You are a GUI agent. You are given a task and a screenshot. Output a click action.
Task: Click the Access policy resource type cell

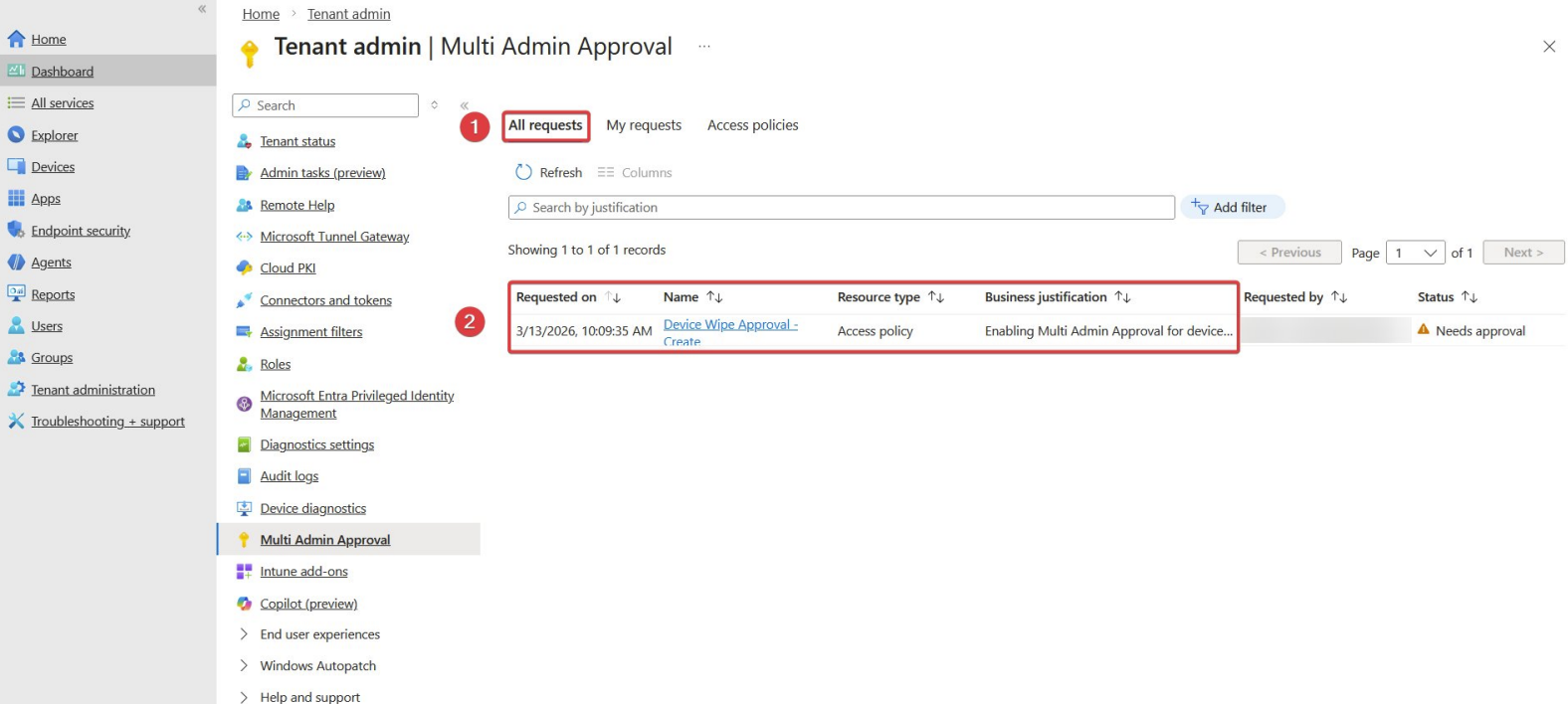[x=876, y=331]
